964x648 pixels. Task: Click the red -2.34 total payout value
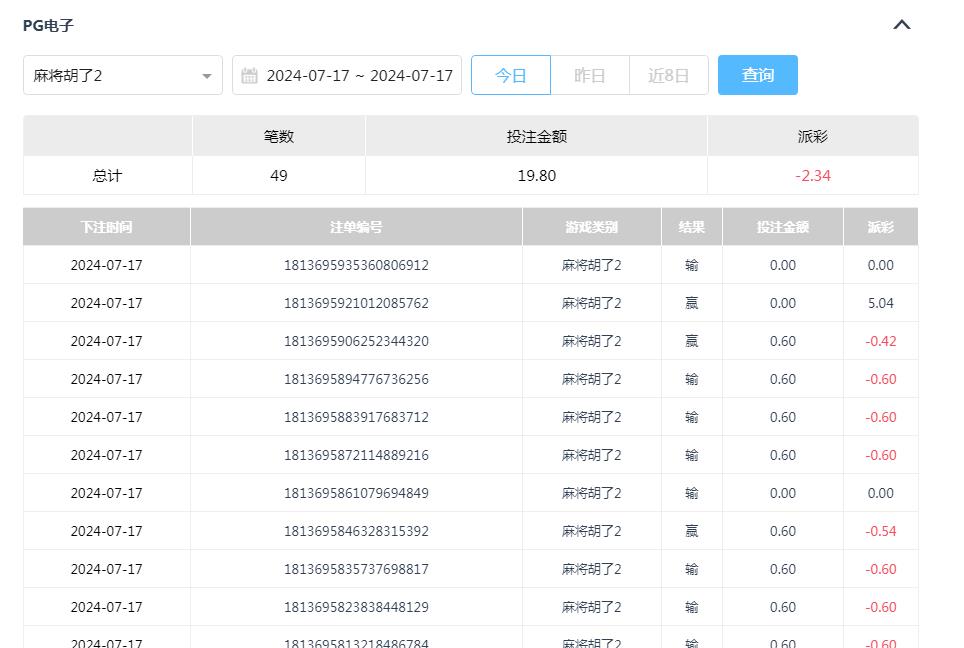(x=812, y=175)
